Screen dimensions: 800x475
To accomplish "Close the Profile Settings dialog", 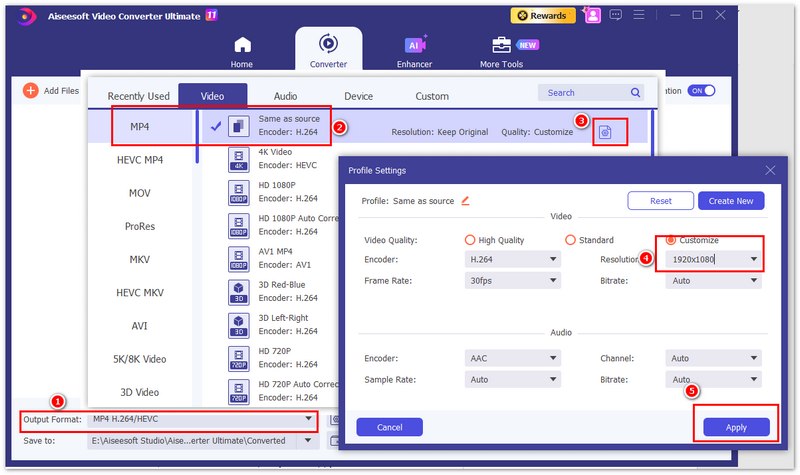I will click(769, 171).
